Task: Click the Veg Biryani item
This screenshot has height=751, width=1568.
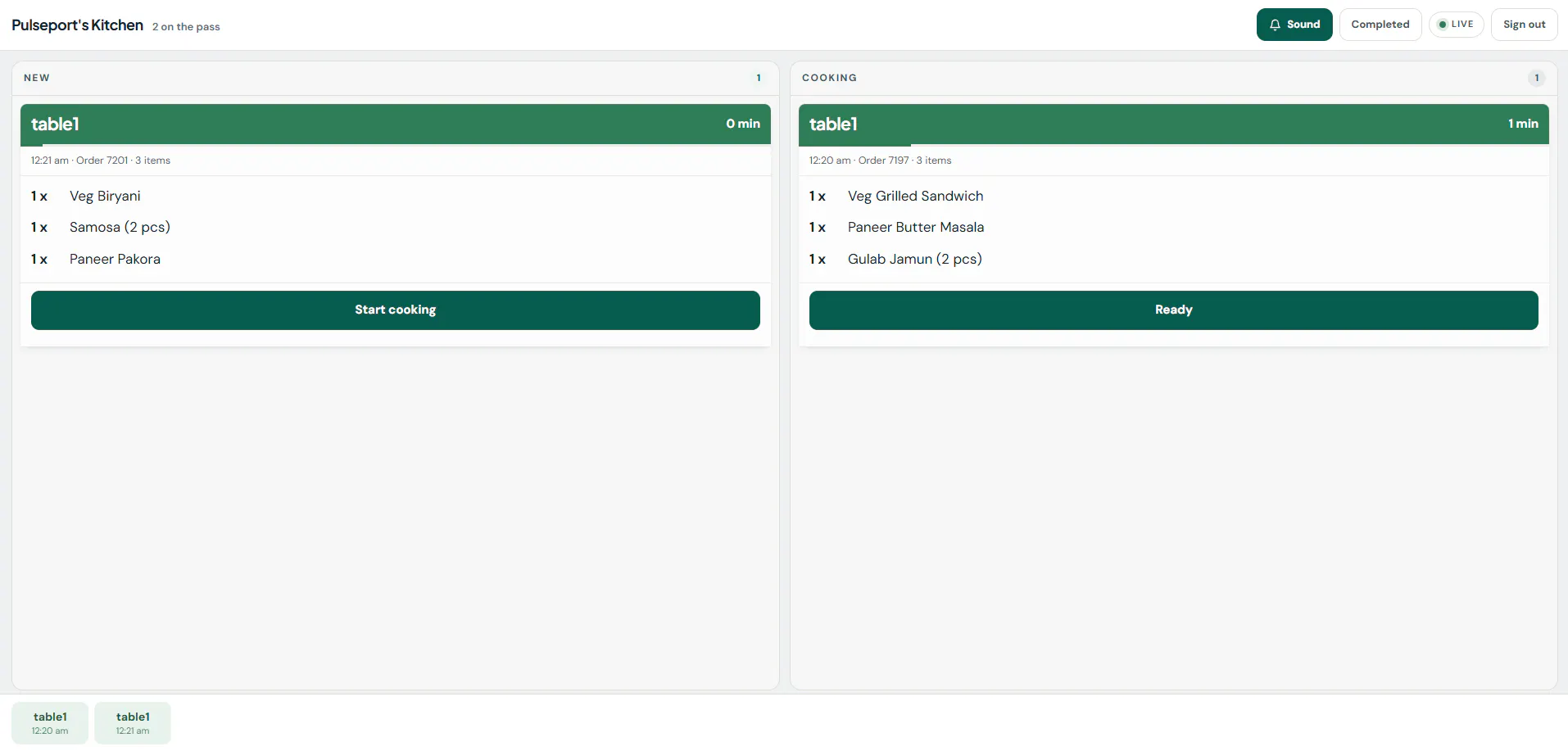Action: 105,197
